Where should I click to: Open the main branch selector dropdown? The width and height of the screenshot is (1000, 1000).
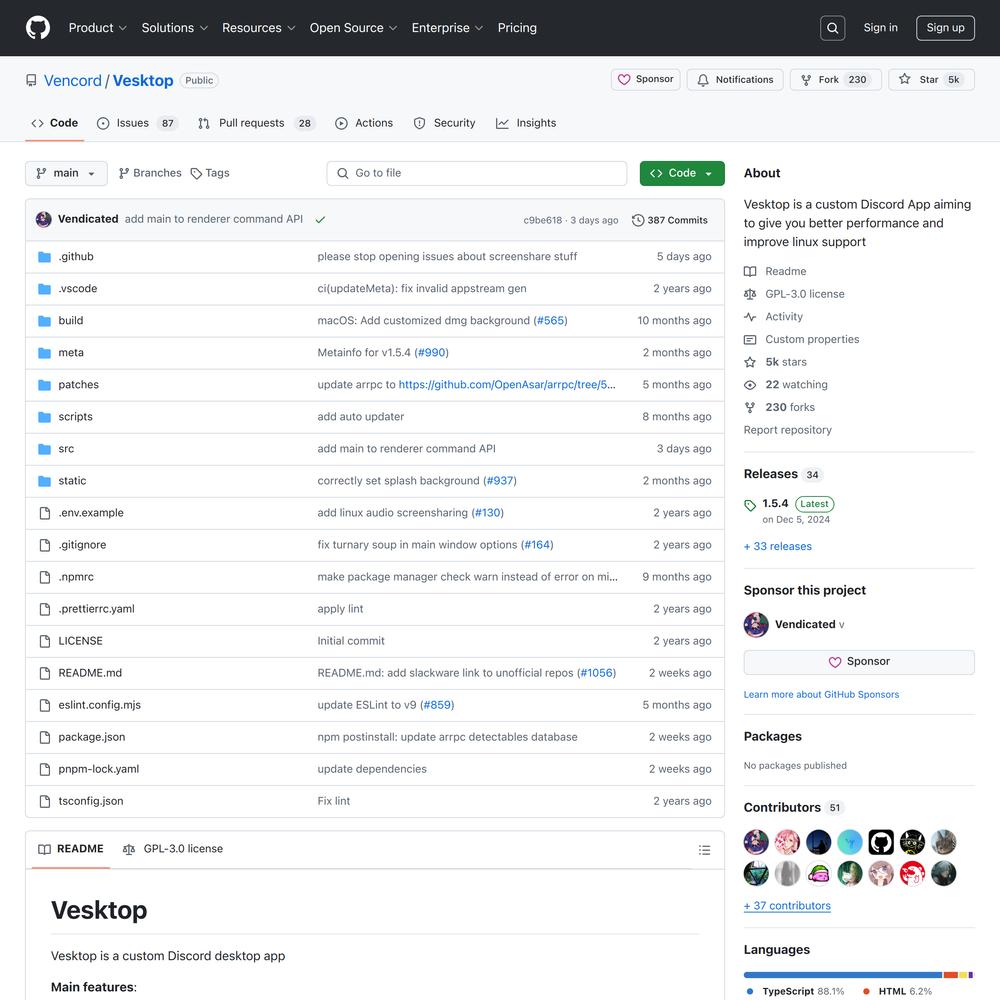tap(66, 173)
